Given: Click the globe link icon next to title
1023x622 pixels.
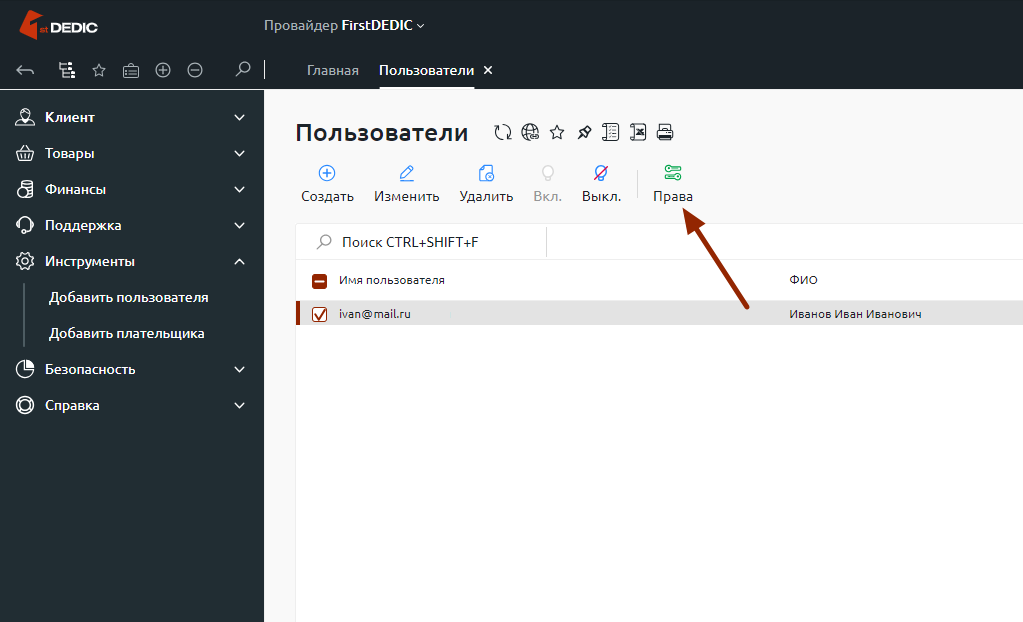Looking at the screenshot, I should click(x=530, y=132).
